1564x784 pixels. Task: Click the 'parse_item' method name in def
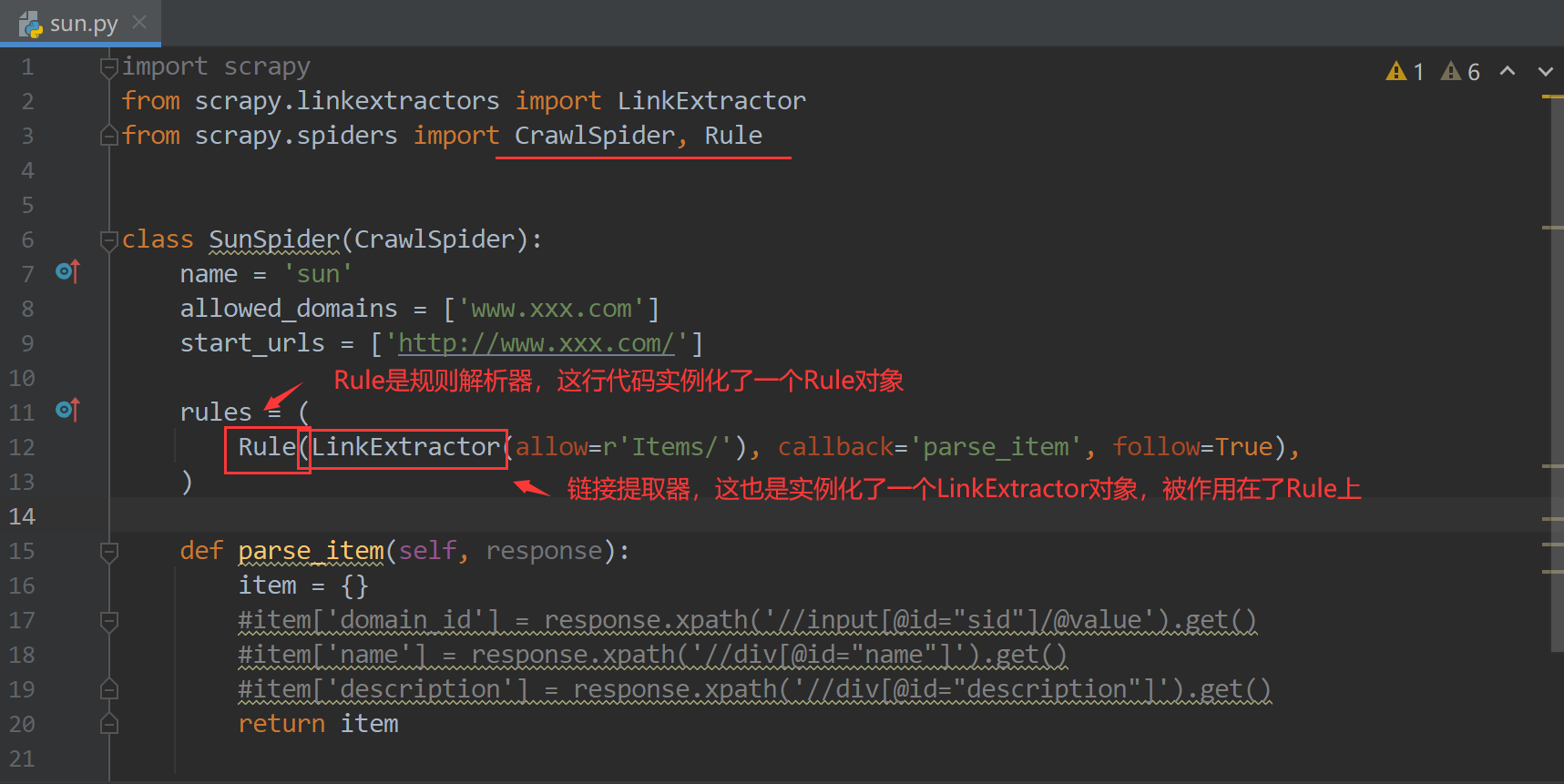tap(311, 551)
